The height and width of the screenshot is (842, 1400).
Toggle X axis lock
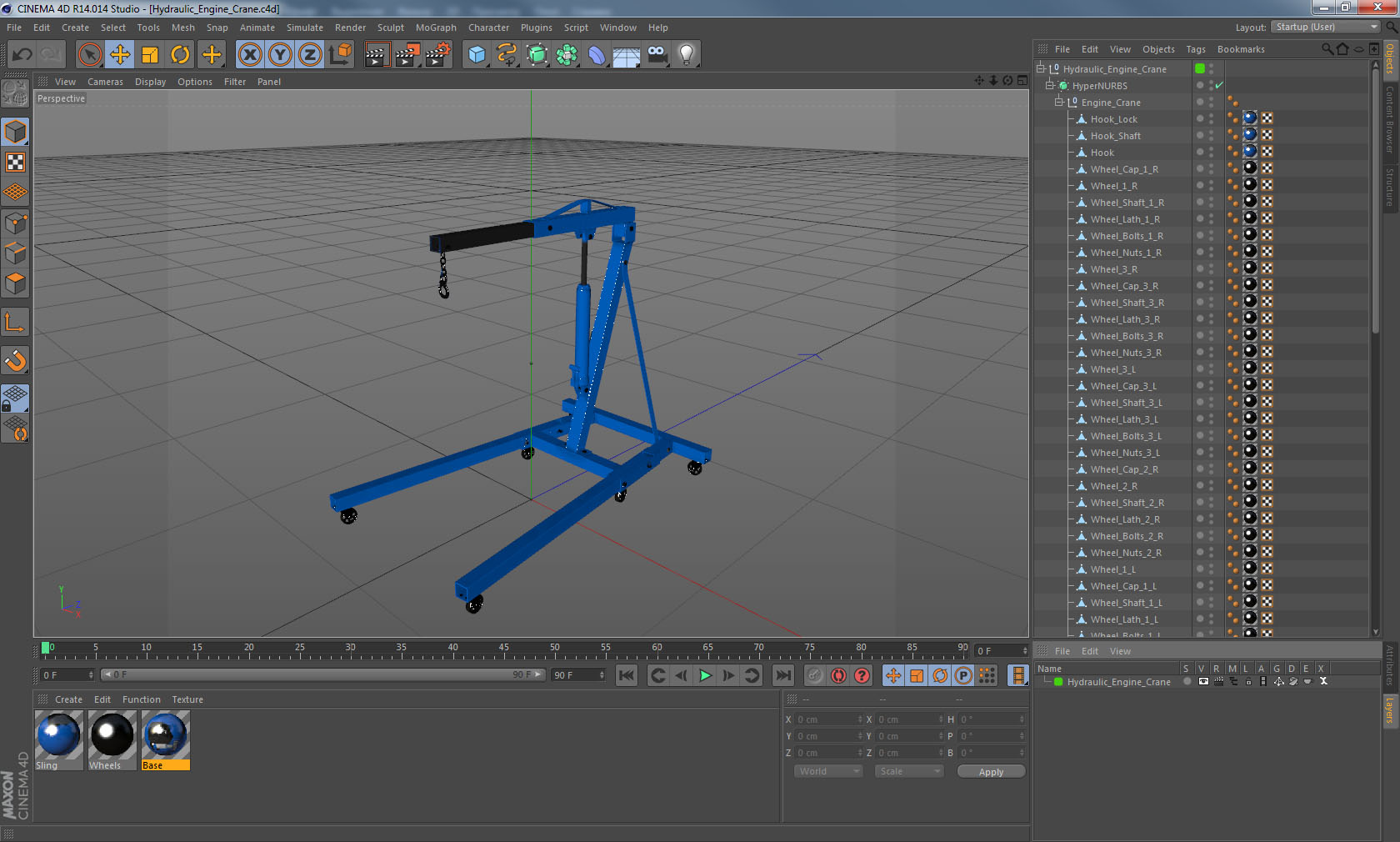pyautogui.click(x=250, y=55)
